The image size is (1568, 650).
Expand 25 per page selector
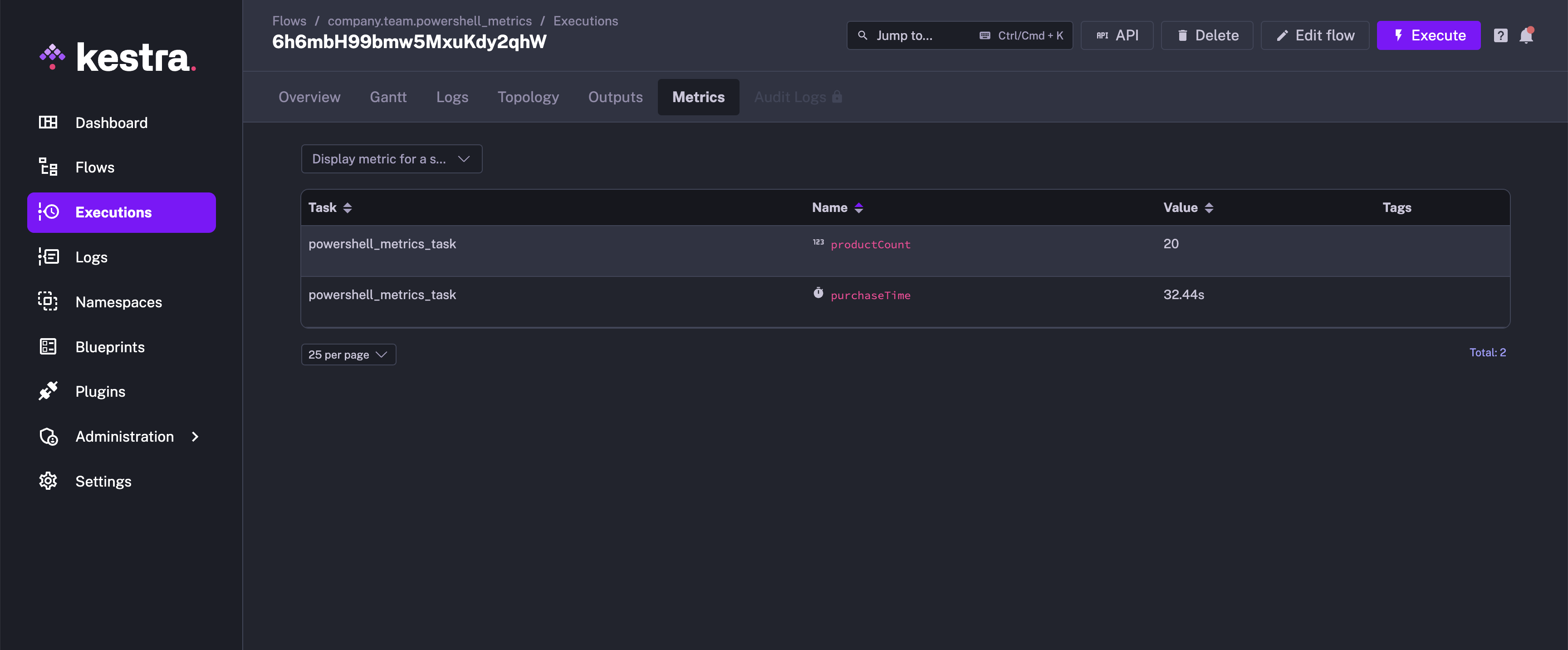tap(349, 353)
